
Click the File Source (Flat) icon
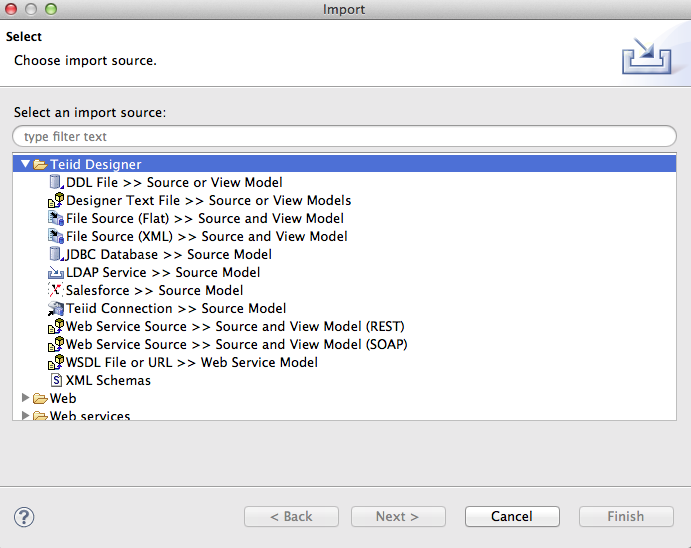(x=56, y=218)
